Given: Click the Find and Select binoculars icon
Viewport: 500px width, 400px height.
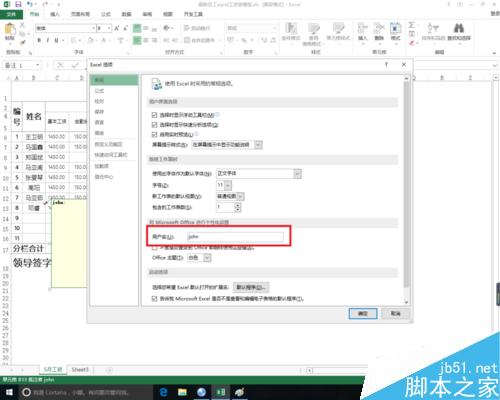Looking at the screenshot, I should [459, 28].
